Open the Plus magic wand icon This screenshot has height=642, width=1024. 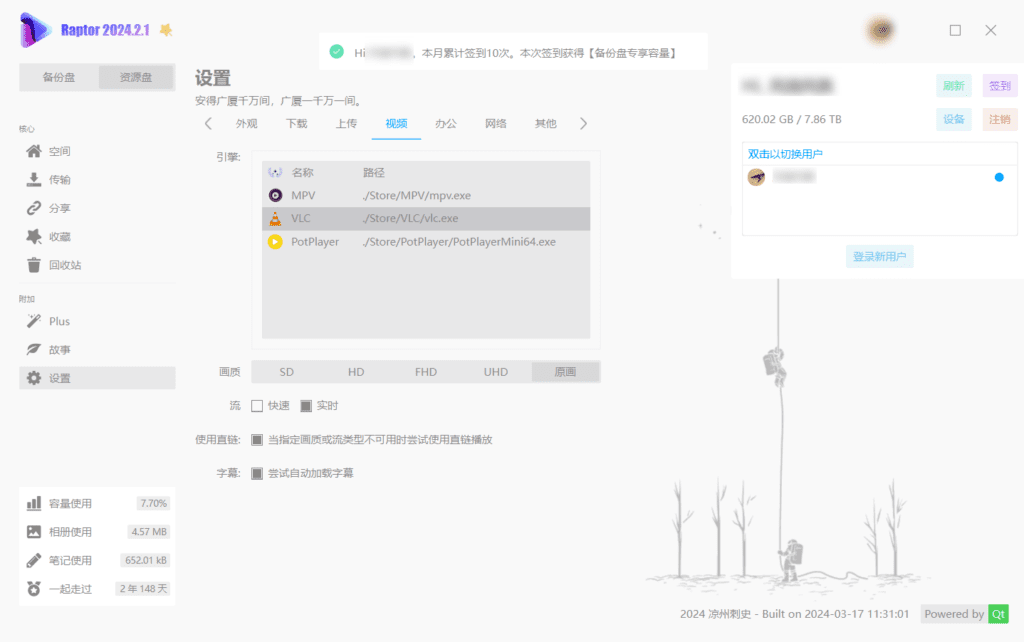click(x=34, y=321)
